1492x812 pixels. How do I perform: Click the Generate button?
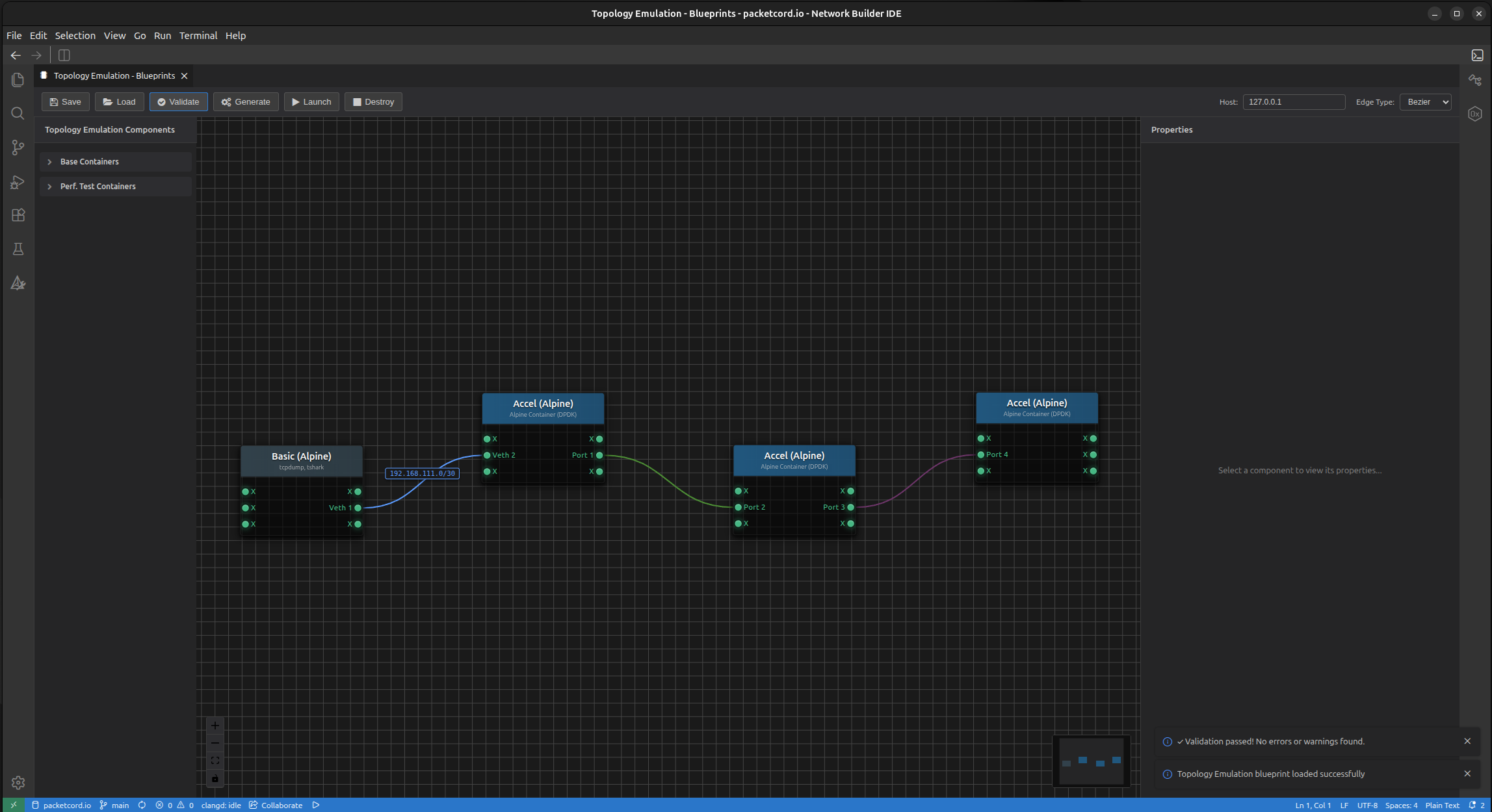[x=246, y=102]
